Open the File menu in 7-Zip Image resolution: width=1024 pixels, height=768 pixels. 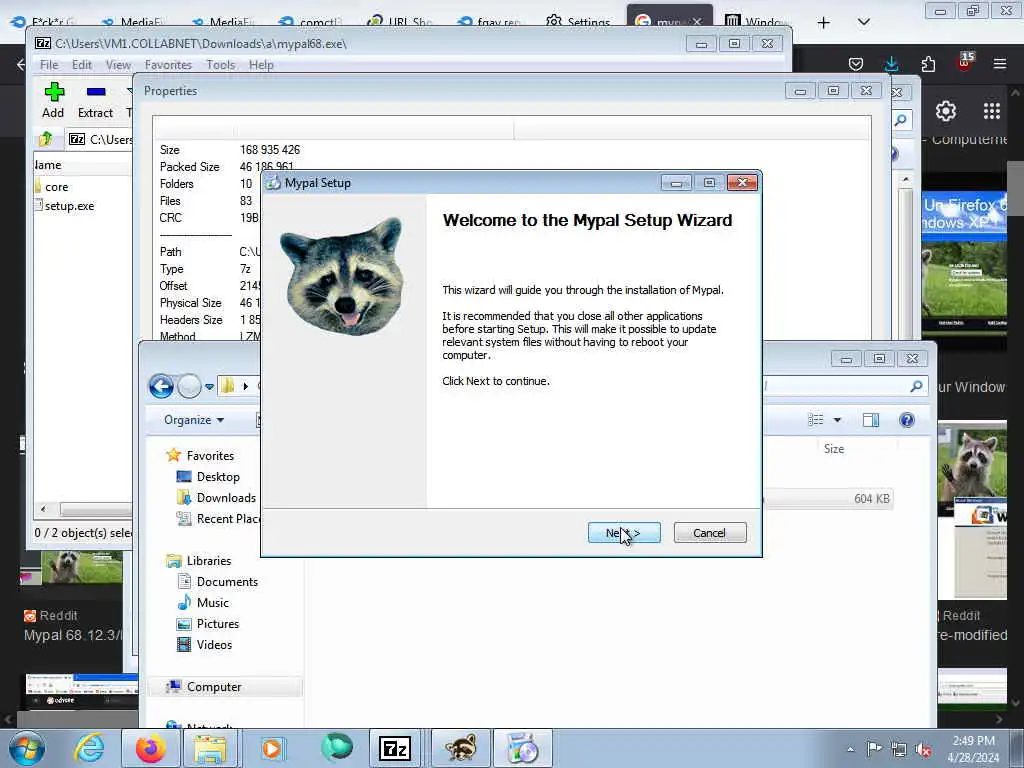tap(49, 65)
